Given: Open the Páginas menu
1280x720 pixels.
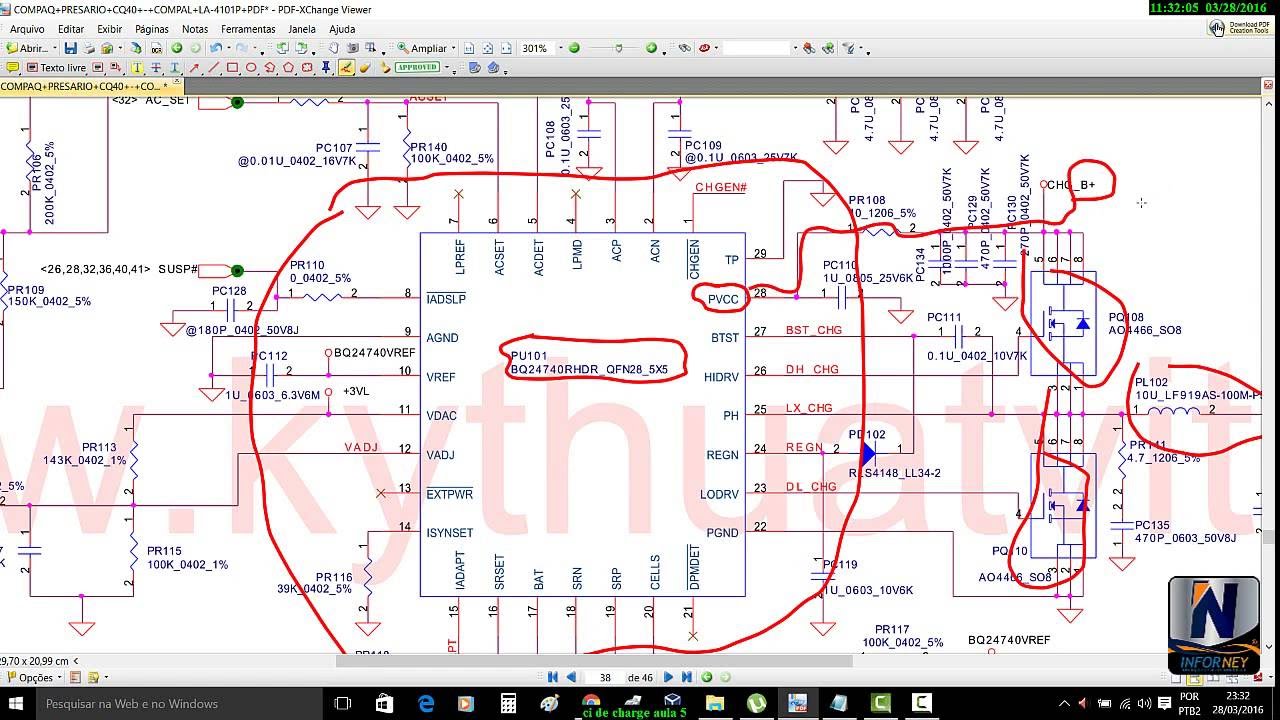Looking at the screenshot, I should pos(152,29).
